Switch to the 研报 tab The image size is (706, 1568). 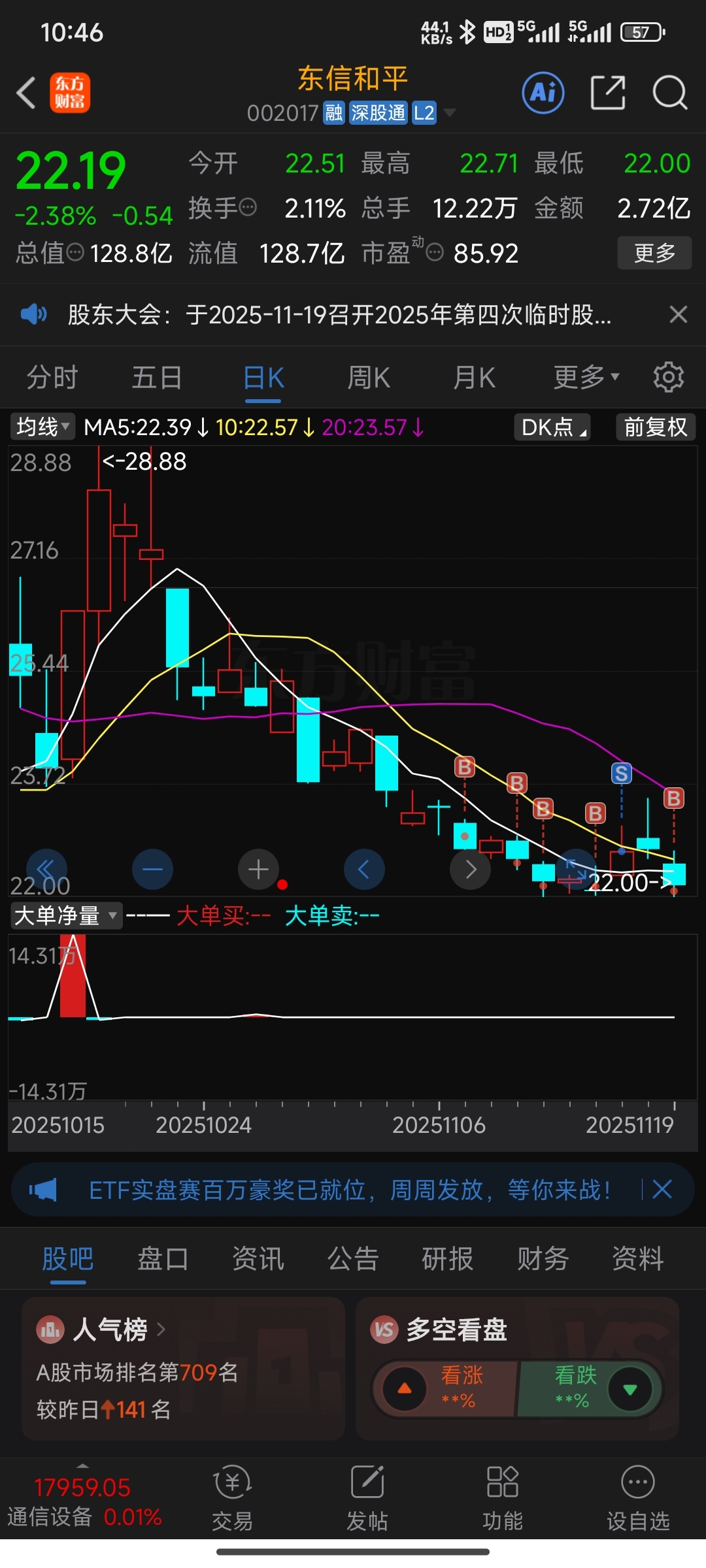pyautogui.click(x=448, y=1258)
